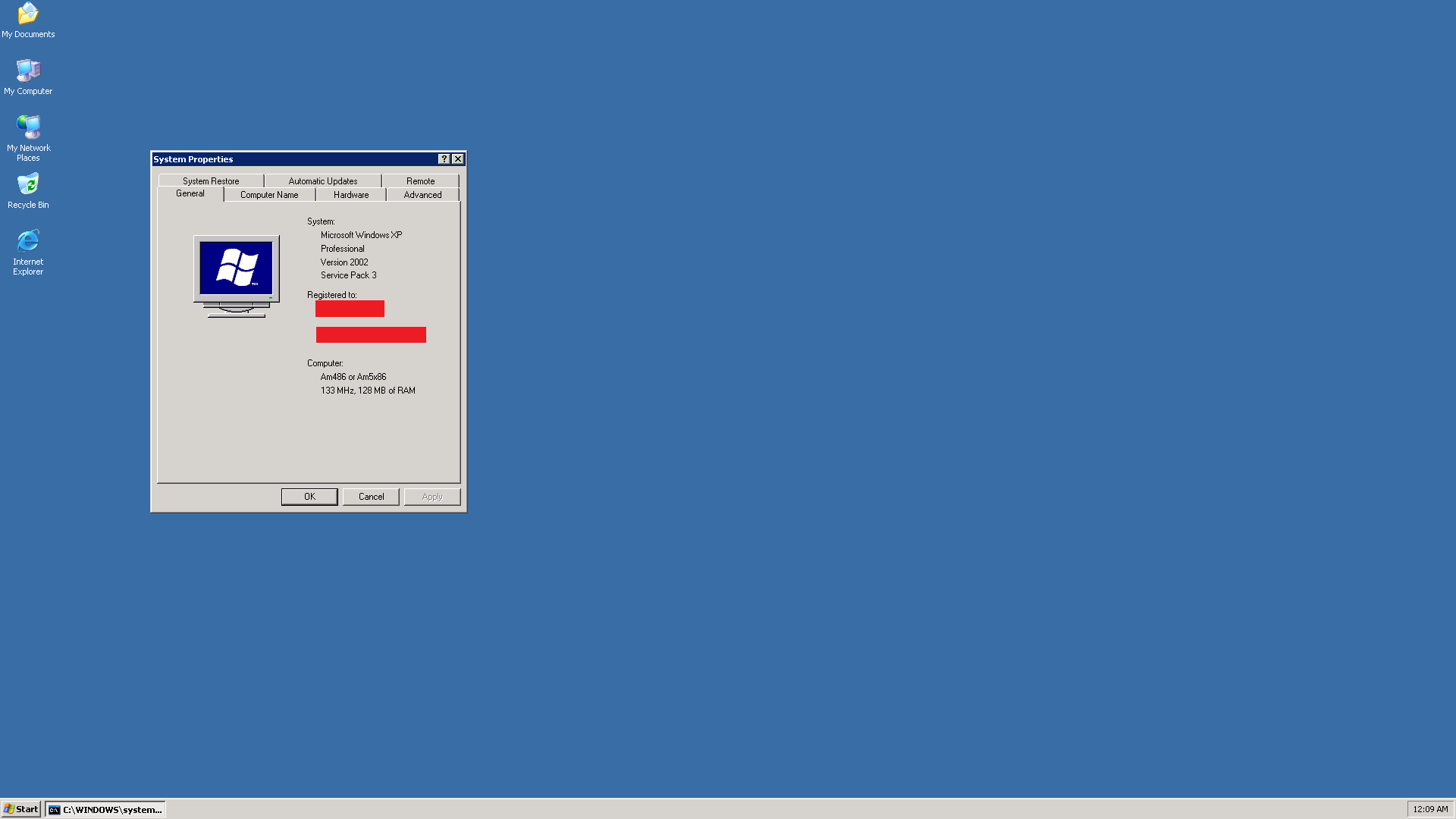Select the C:\WINDOWS\system taskbar entry

pyautogui.click(x=104, y=809)
